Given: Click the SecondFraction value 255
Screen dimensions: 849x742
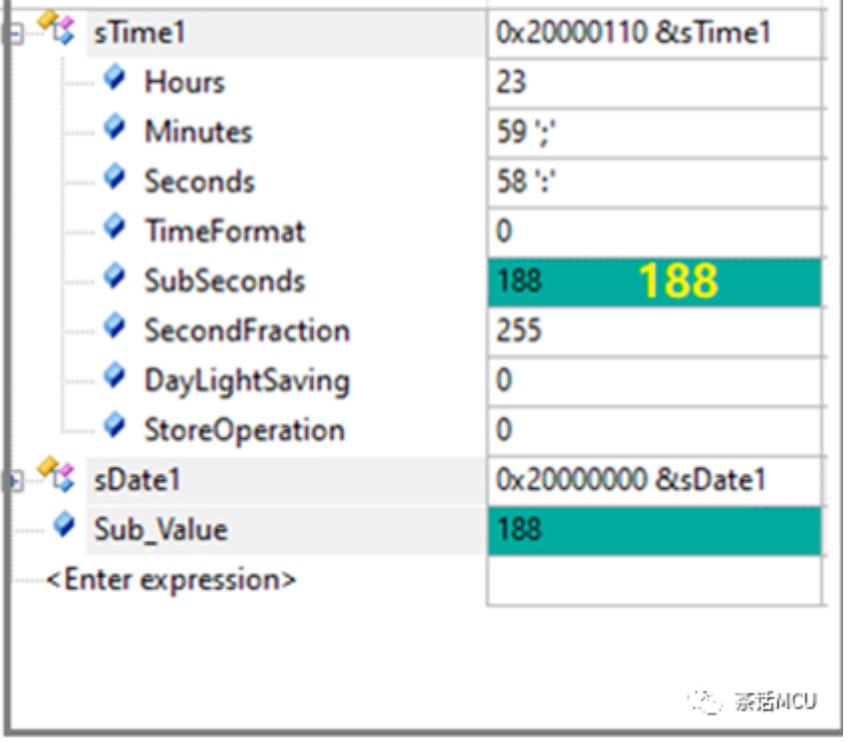Looking at the screenshot, I should pos(519,331).
